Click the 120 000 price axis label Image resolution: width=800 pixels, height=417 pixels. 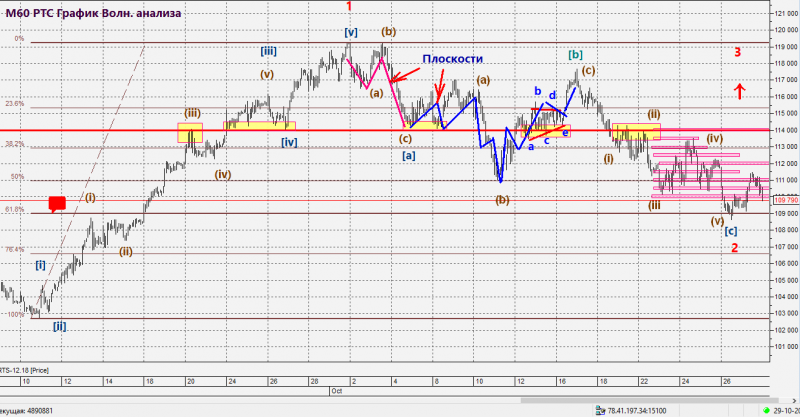click(x=786, y=30)
